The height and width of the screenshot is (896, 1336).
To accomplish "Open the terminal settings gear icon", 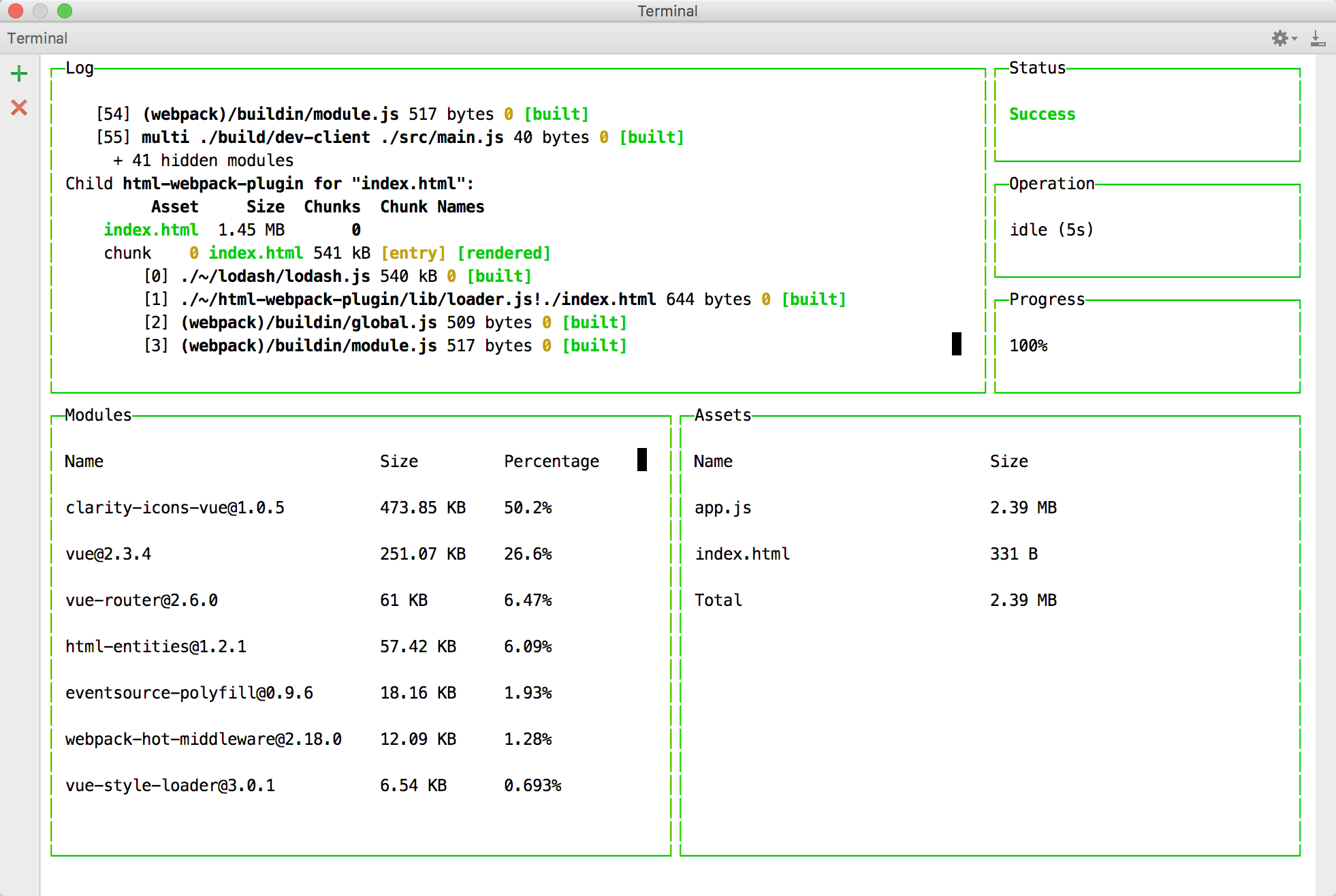I will click(x=1279, y=38).
